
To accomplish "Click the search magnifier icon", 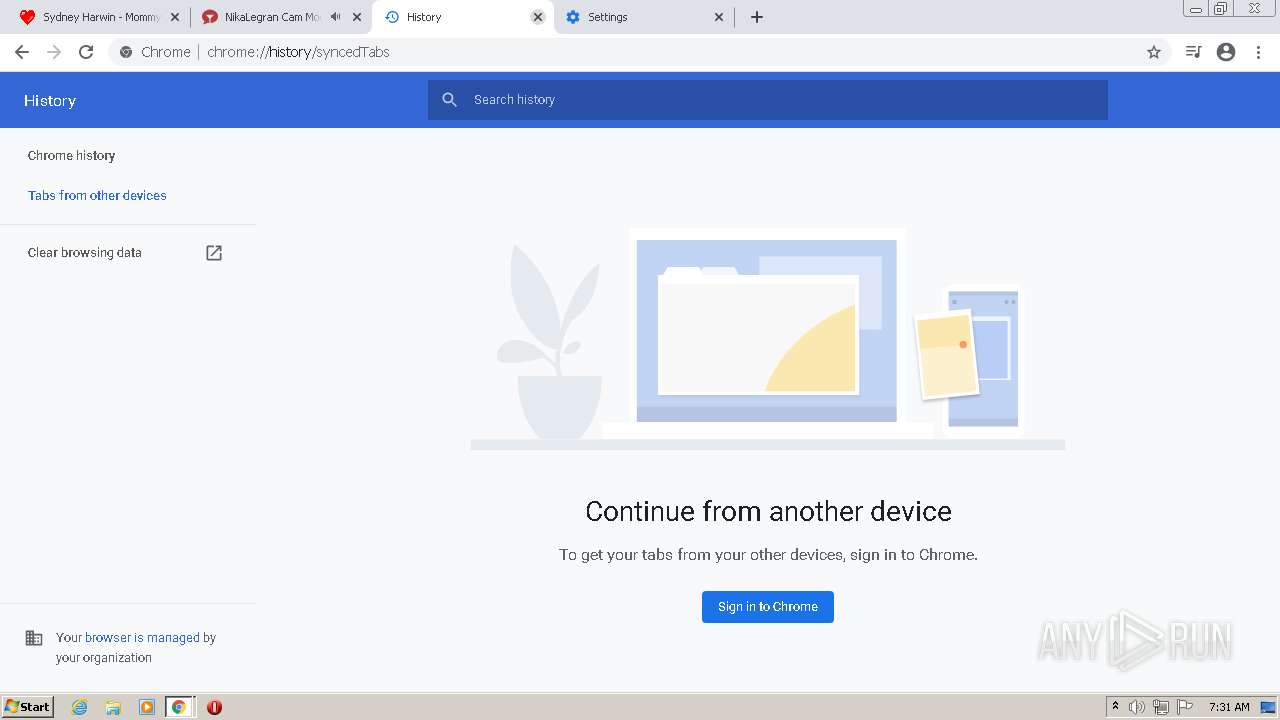I will (450, 100).
